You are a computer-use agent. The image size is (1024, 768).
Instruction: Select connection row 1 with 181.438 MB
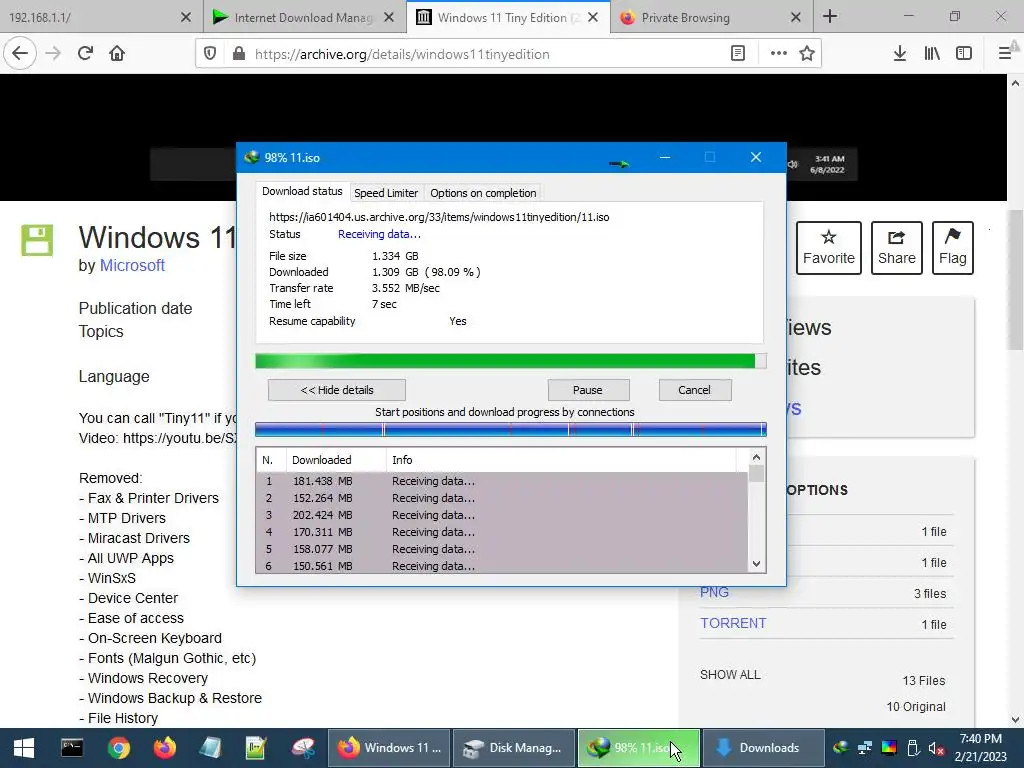[x=502, y=481]
